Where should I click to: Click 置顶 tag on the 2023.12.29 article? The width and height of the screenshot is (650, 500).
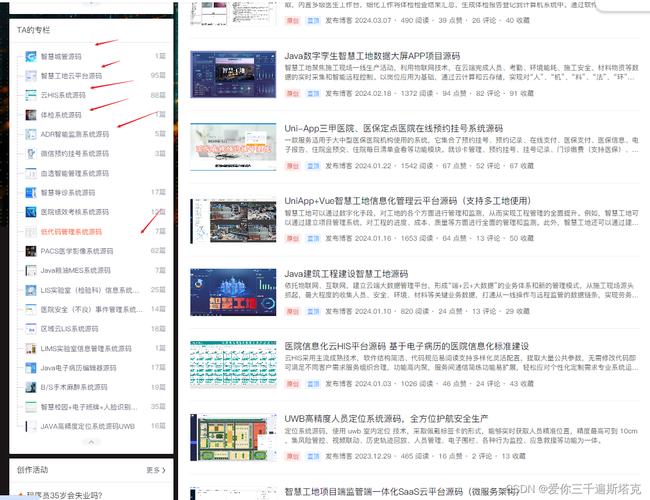click(x=313, y=456)
